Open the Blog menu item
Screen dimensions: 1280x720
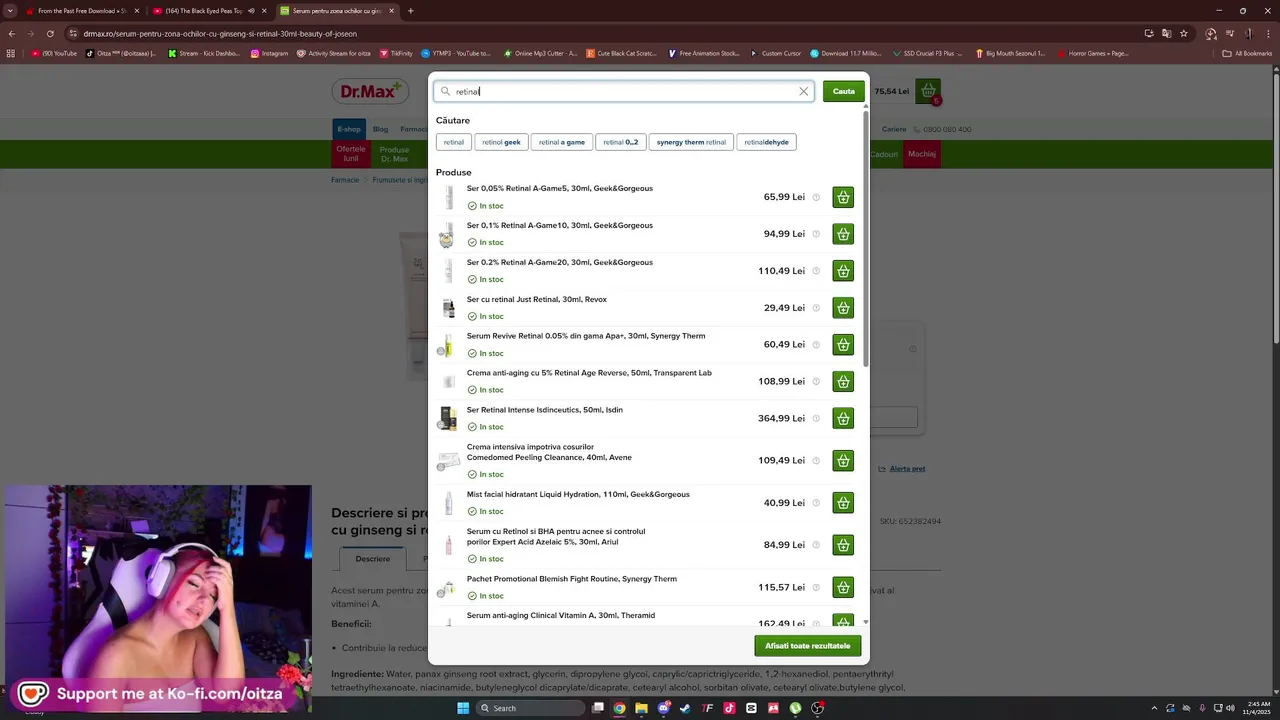pos(381,129)
